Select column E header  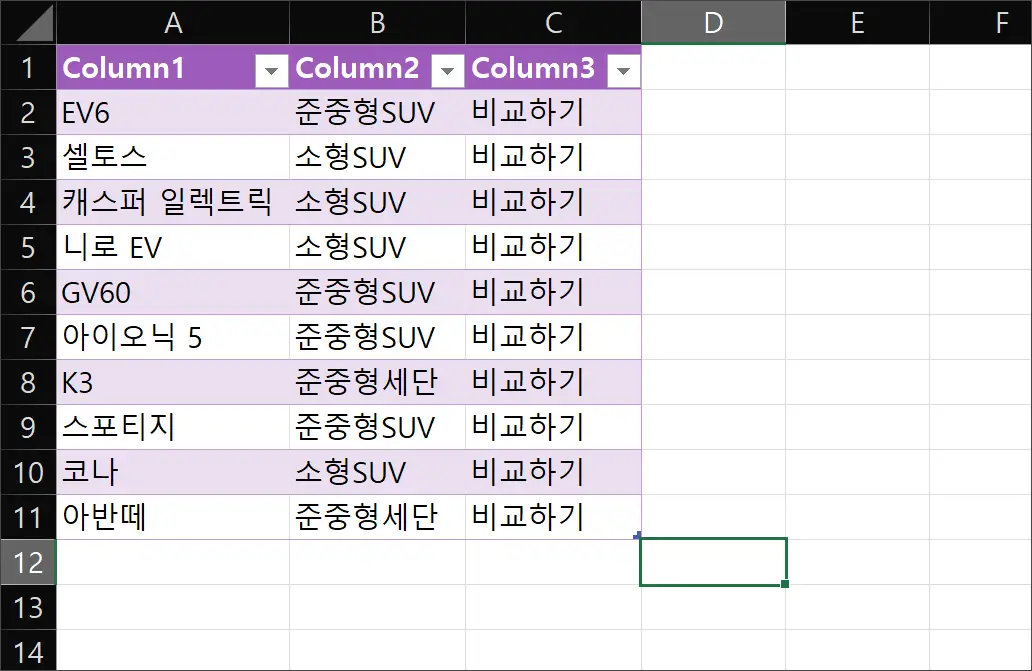857,23
